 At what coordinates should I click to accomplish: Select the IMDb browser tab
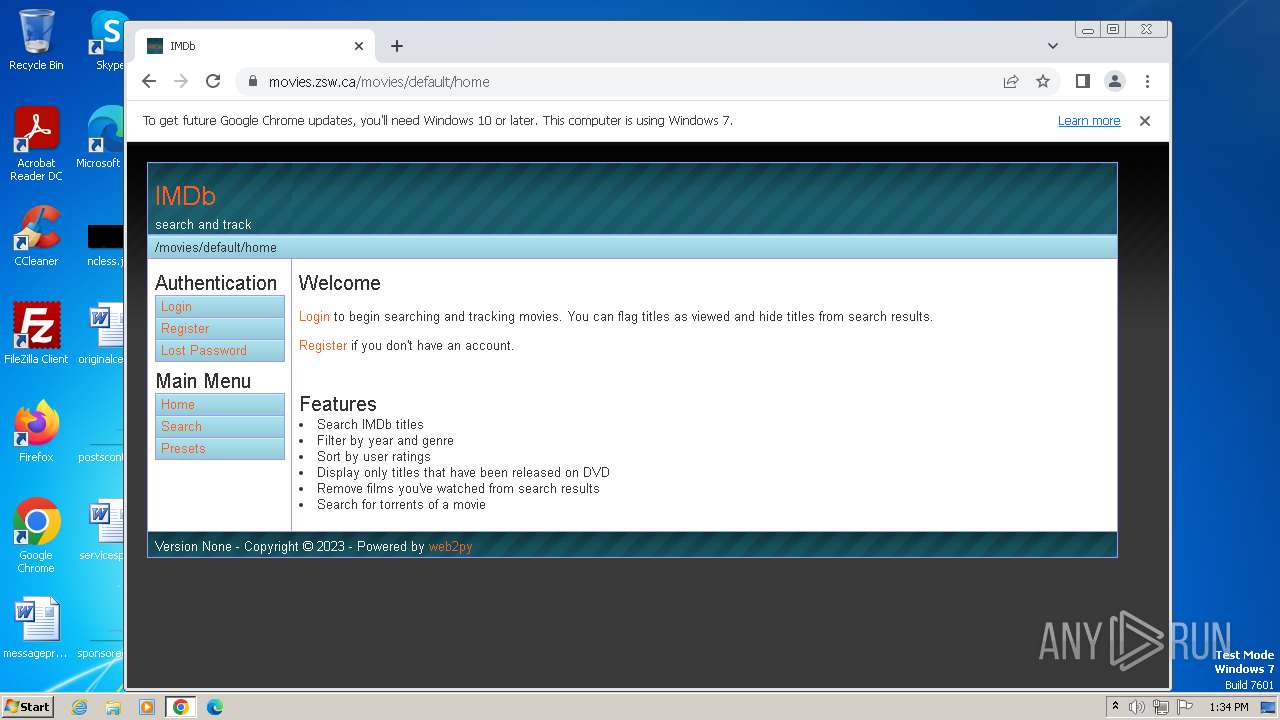point(255,46)
